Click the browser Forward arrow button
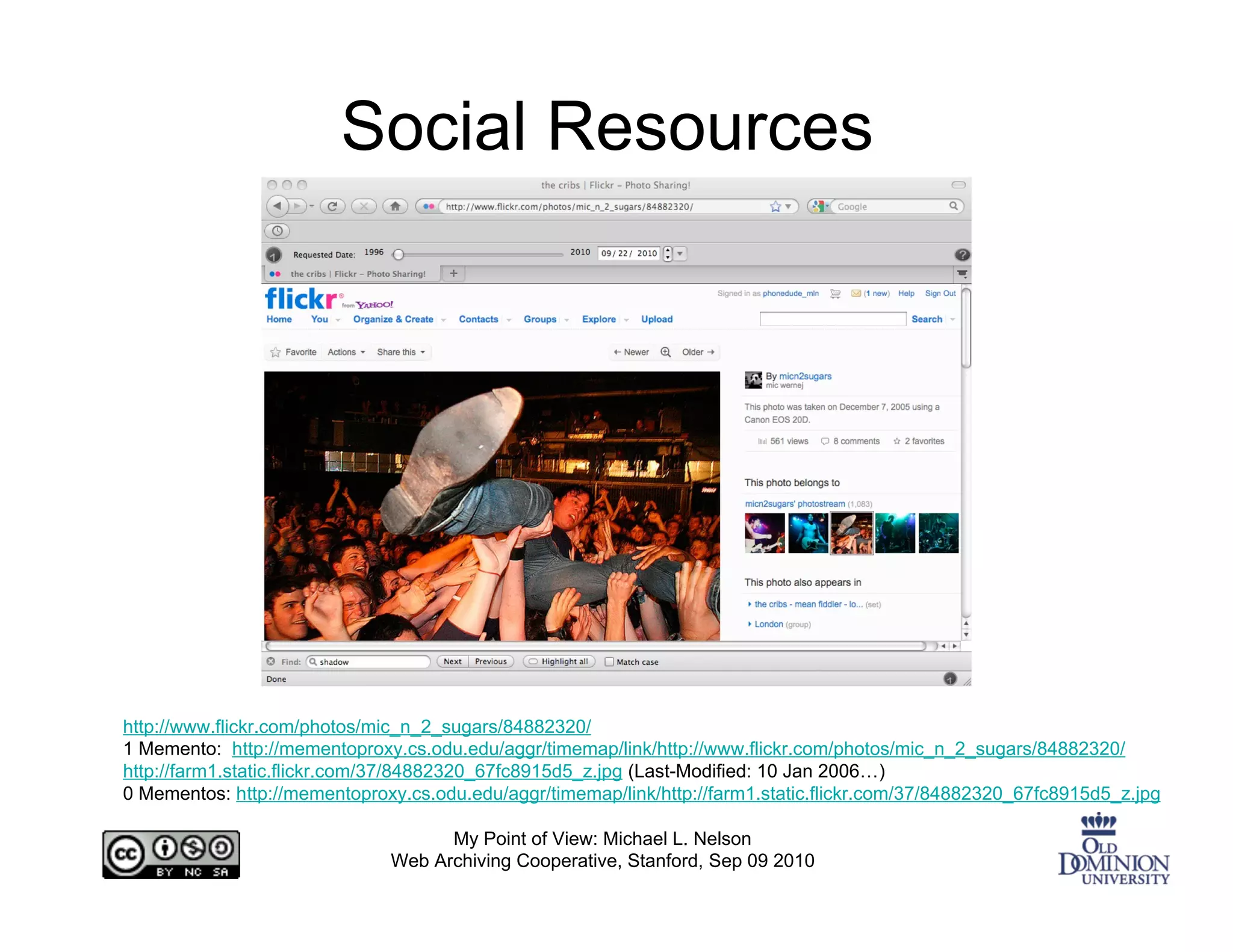Image resolution: width=1233 pixels, height=952 pixels. click(297, 206)
